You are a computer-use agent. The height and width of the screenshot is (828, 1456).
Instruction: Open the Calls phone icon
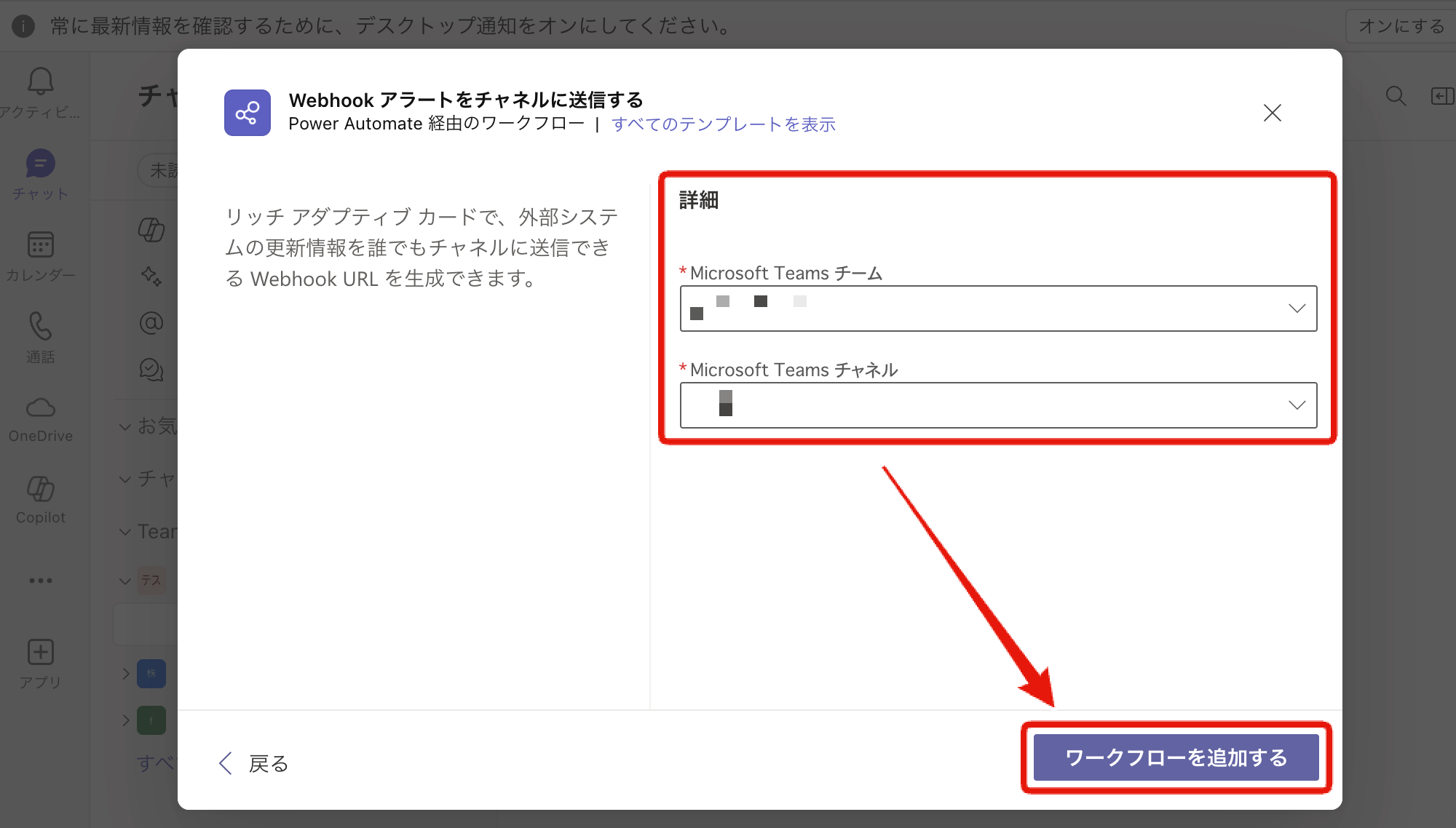(x=40, y=327)
